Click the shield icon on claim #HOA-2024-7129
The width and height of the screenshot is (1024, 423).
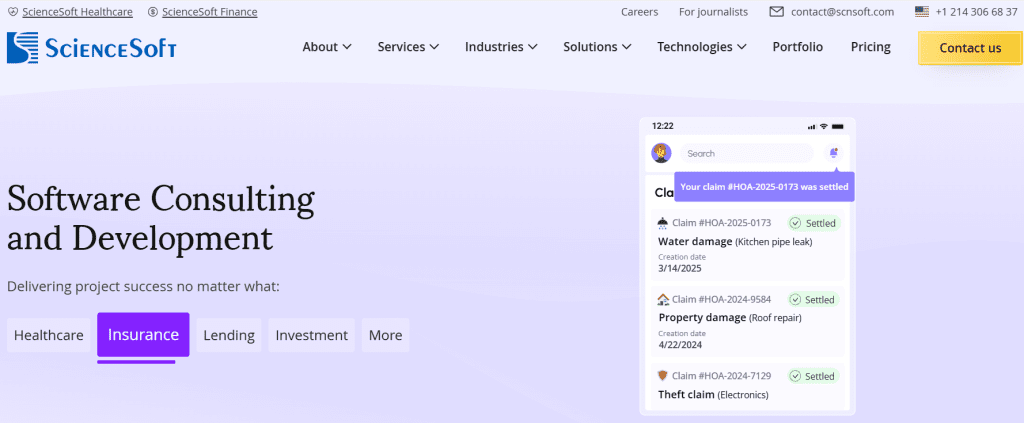click(x=663, y=376)
